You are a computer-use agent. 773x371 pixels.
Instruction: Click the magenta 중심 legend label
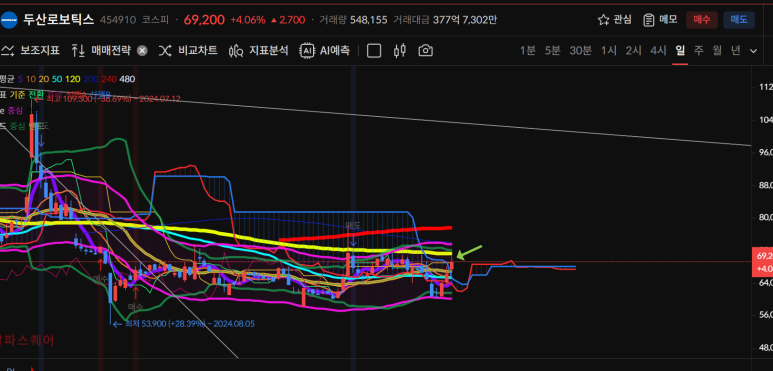point(15,110)
